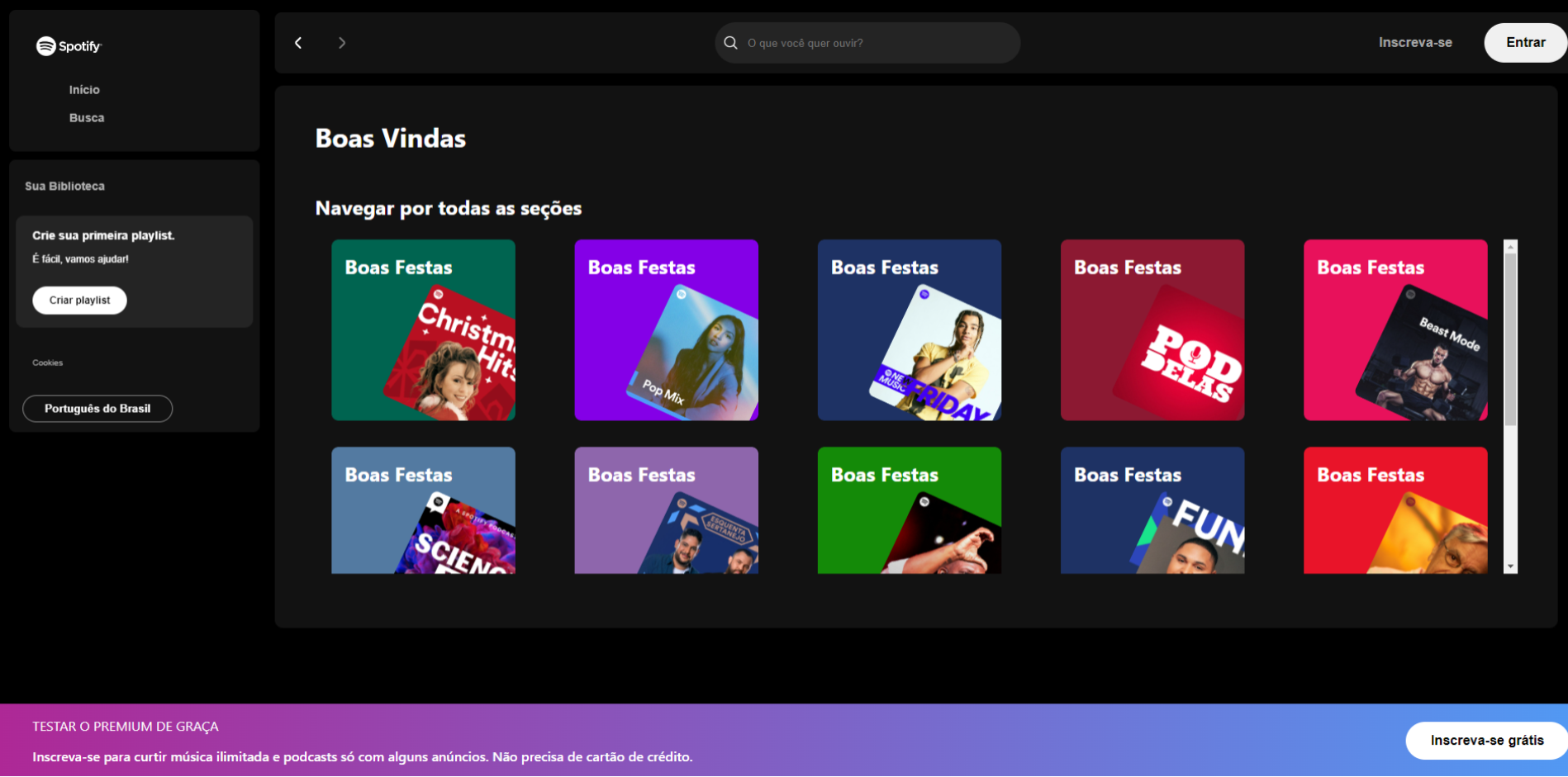Screen dimensions: 1568x777
Task: Open the Português do Brasil language selector
Action: [97, 409]
